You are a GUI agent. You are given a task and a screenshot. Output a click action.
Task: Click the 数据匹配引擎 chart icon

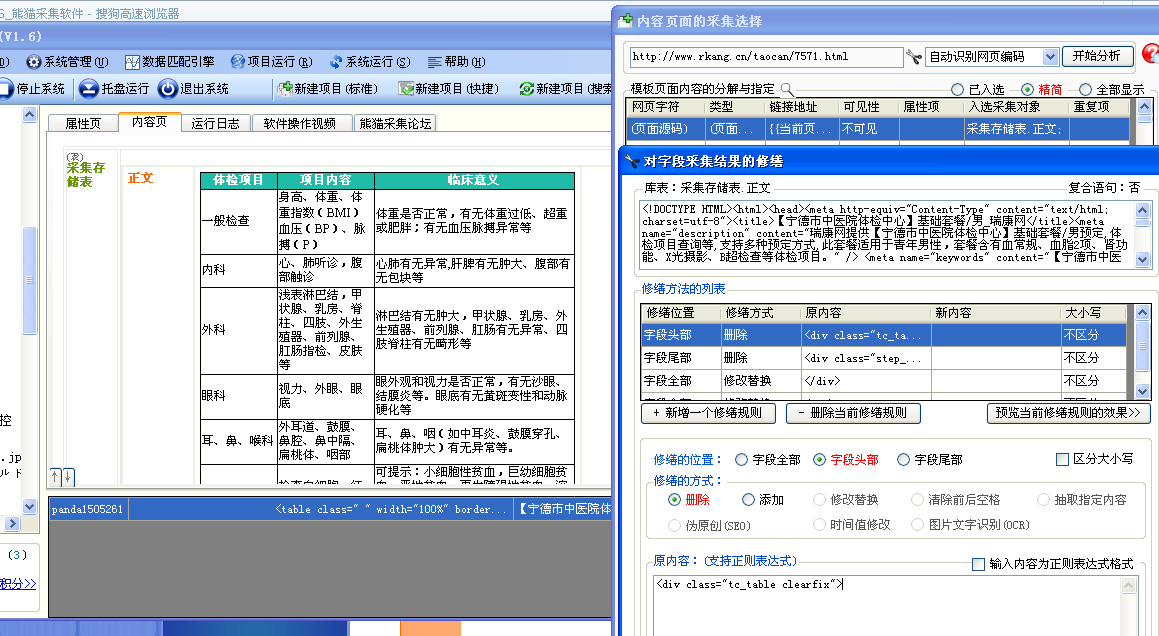132,62
